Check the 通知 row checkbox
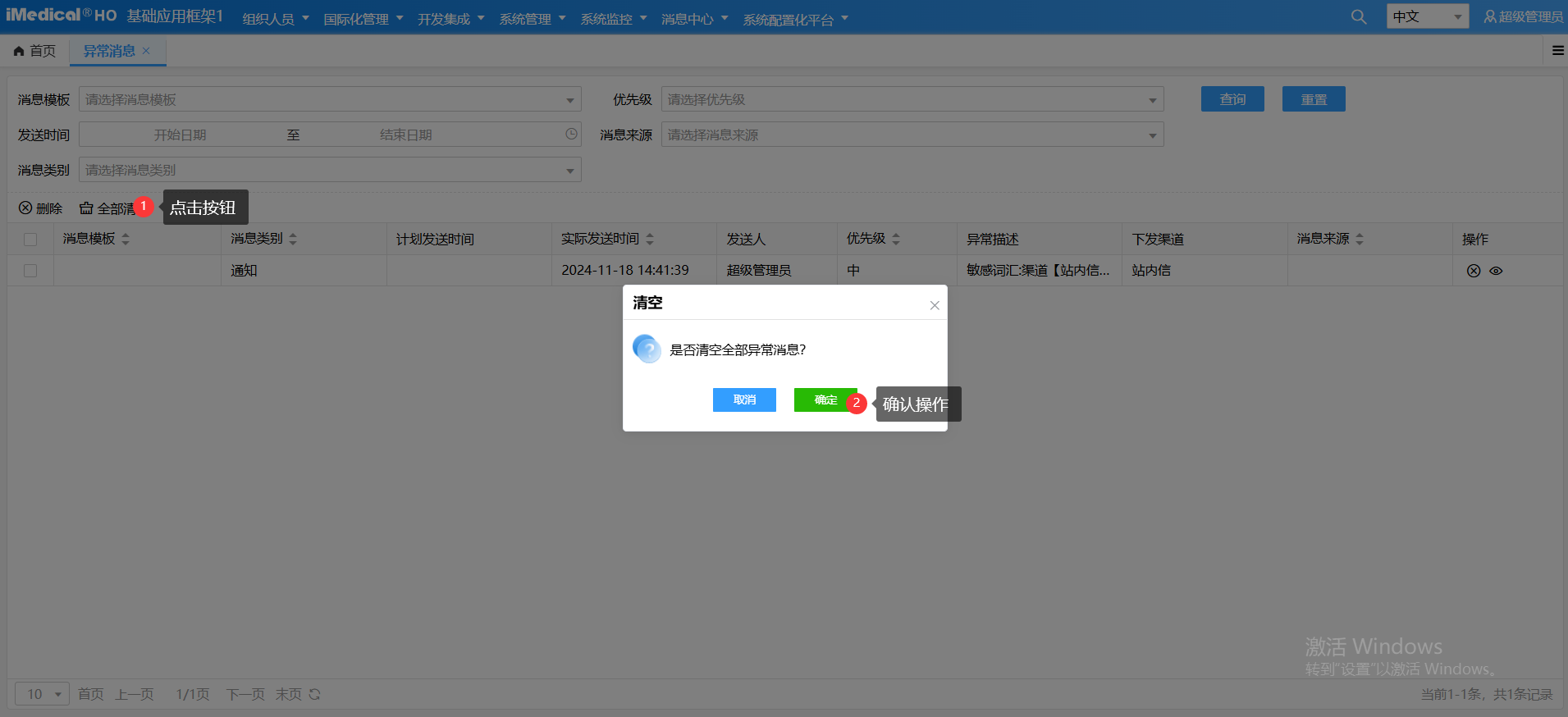The height and width of the screenshot is (717, 1568). [x=30, y=271]
